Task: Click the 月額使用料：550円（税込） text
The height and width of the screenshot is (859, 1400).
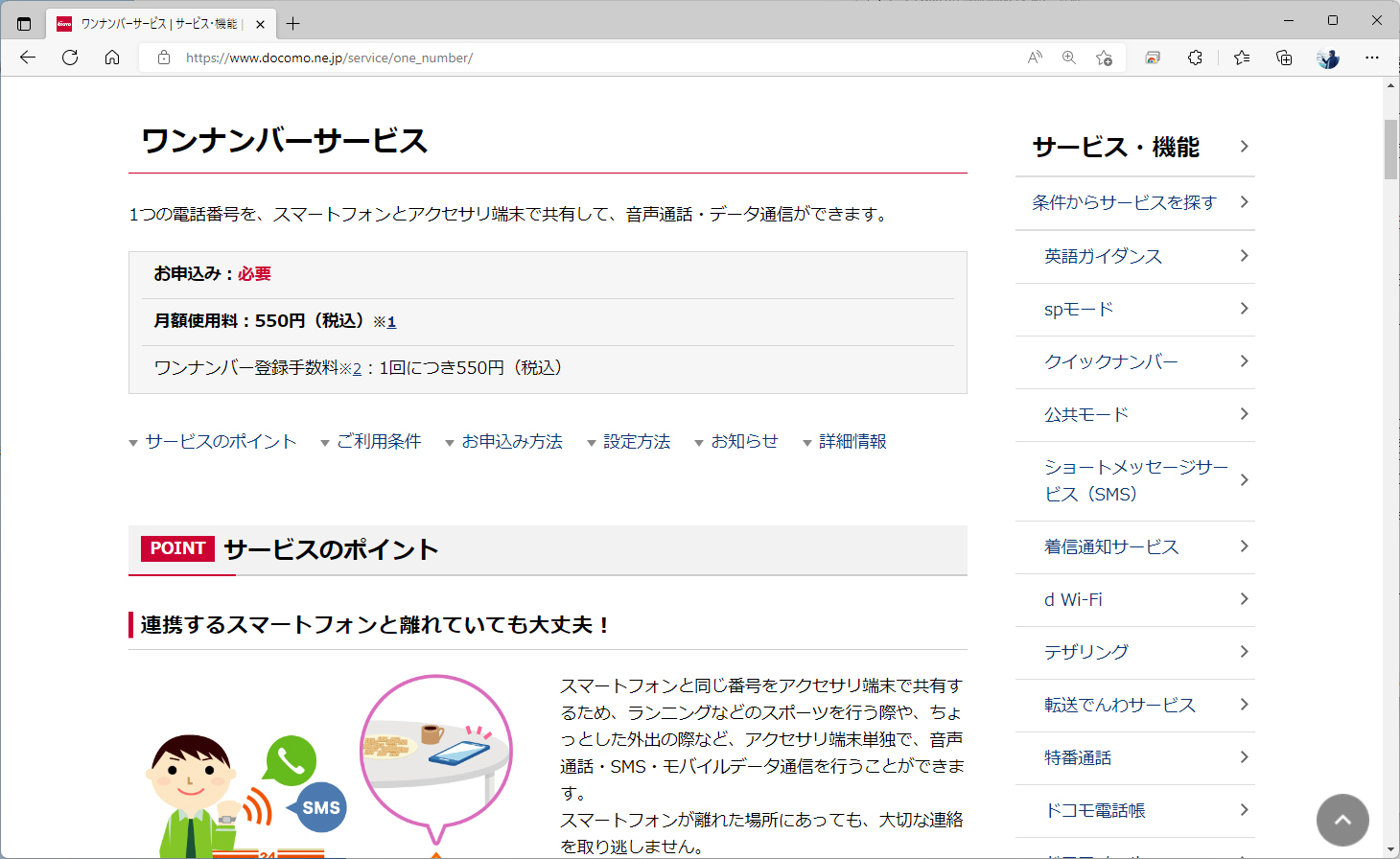Action: tap(259, 321)
